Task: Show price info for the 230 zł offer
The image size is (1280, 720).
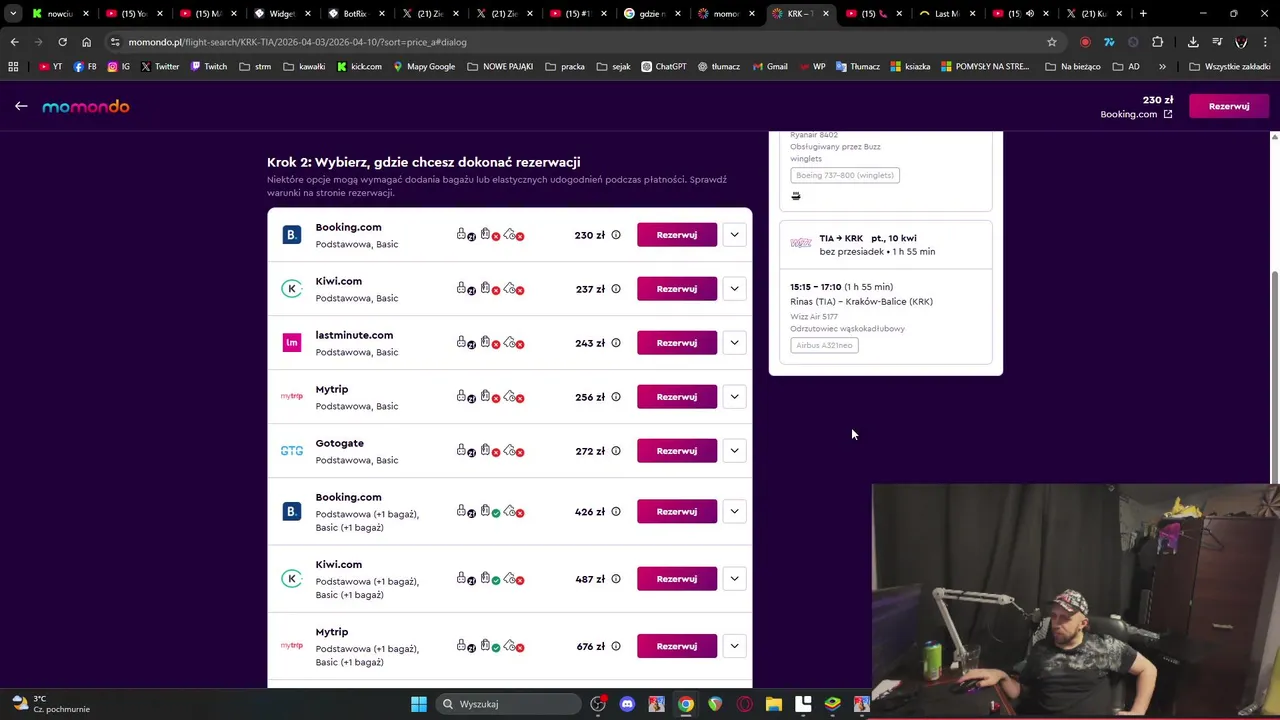Action: 616,235
